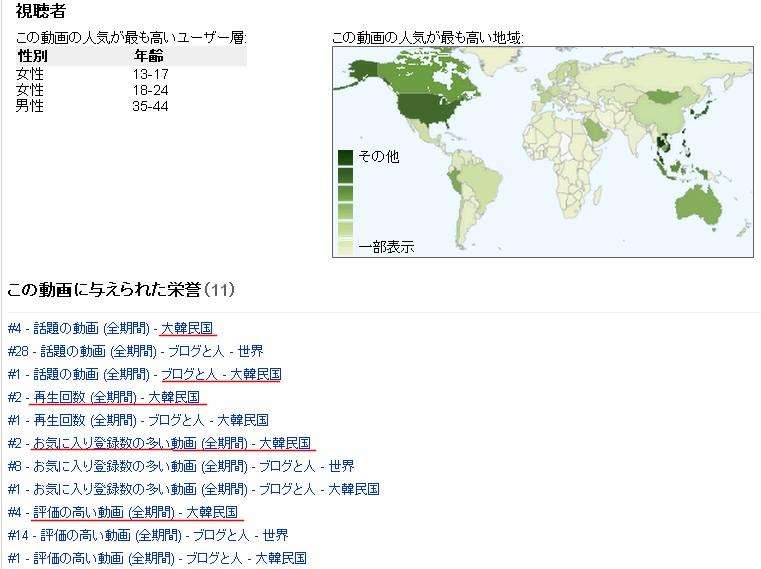Click the lightest legend swatch beside 一部表示
Screen dimensions: 761x569
[x=345, y=247]
